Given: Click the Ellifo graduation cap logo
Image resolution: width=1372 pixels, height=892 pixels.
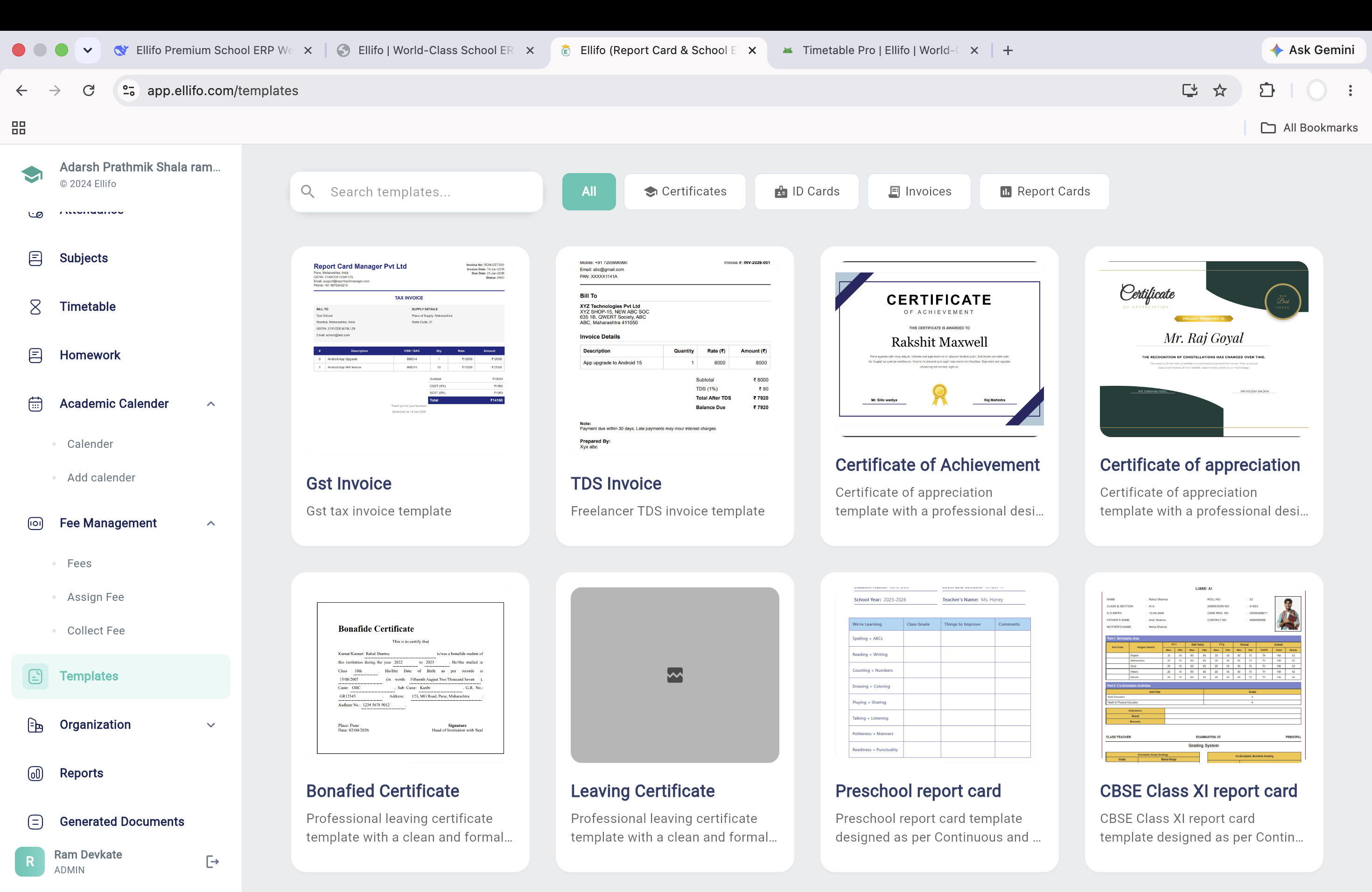Looking at the screenshot, I should click(32, 174).
